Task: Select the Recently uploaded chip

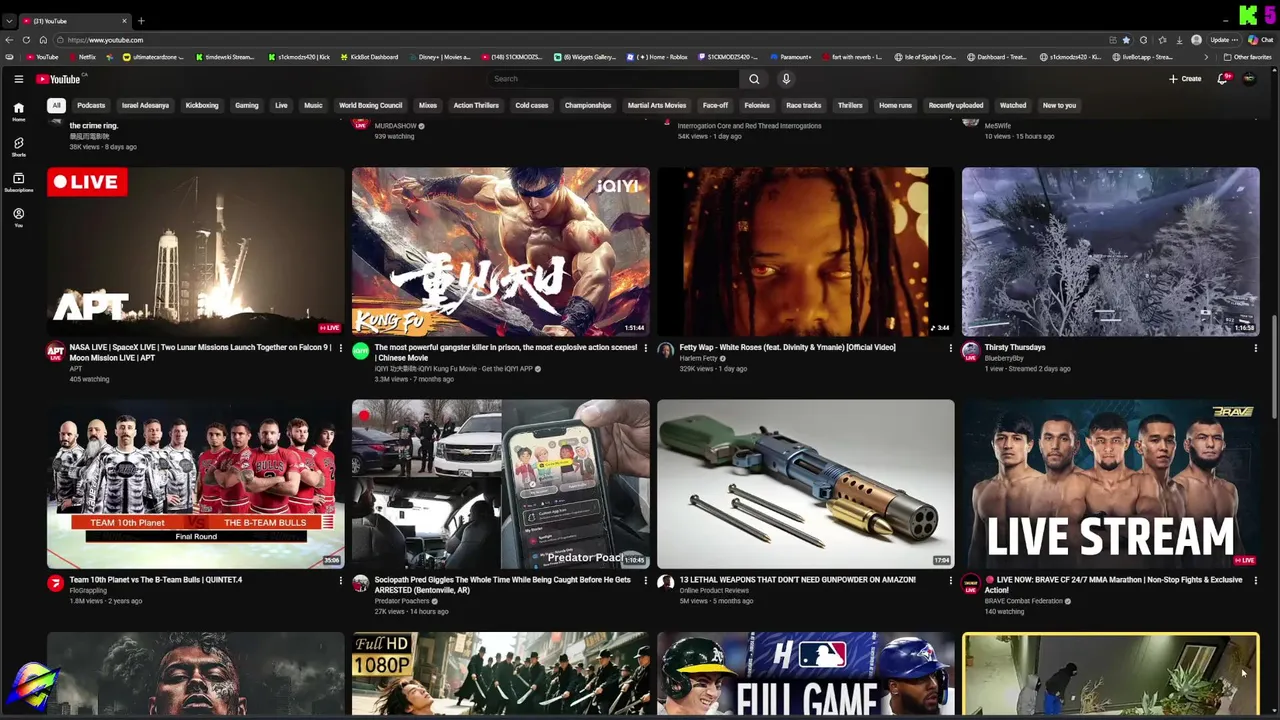Action: tap(956, 105)
